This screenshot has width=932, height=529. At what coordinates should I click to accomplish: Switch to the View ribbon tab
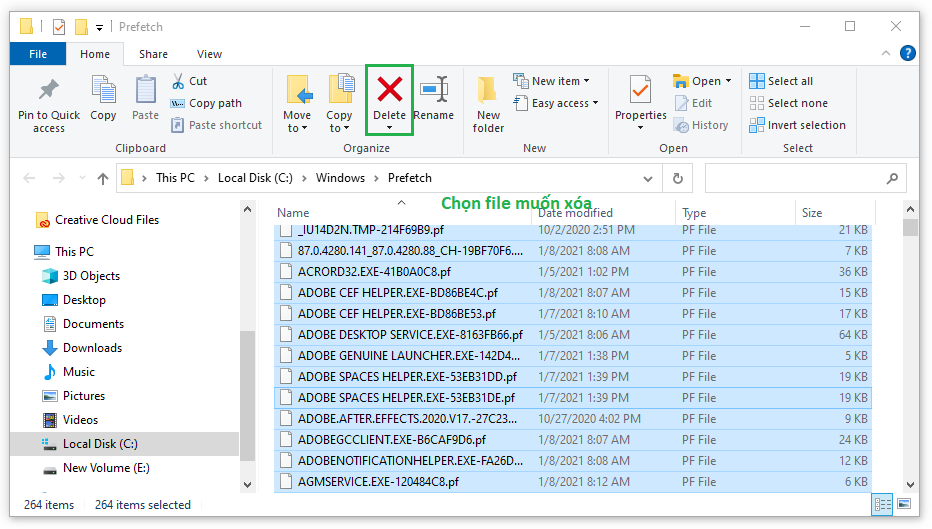[209, 54]
